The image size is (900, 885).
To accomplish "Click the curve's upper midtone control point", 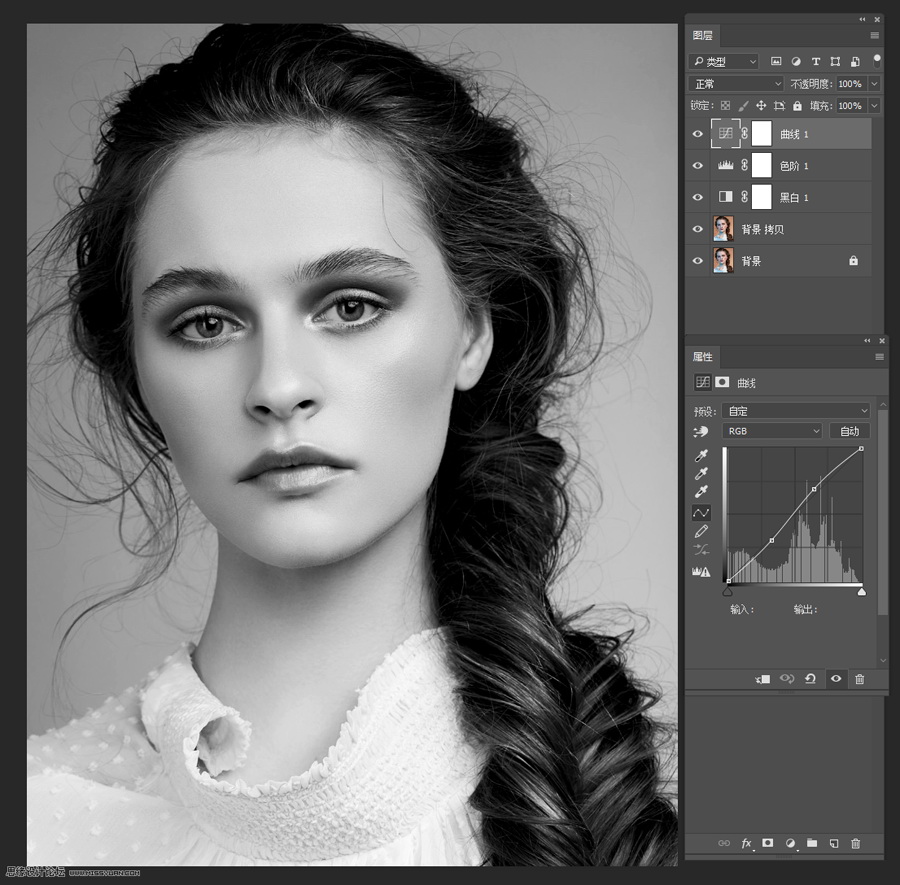I will point(814,489).
